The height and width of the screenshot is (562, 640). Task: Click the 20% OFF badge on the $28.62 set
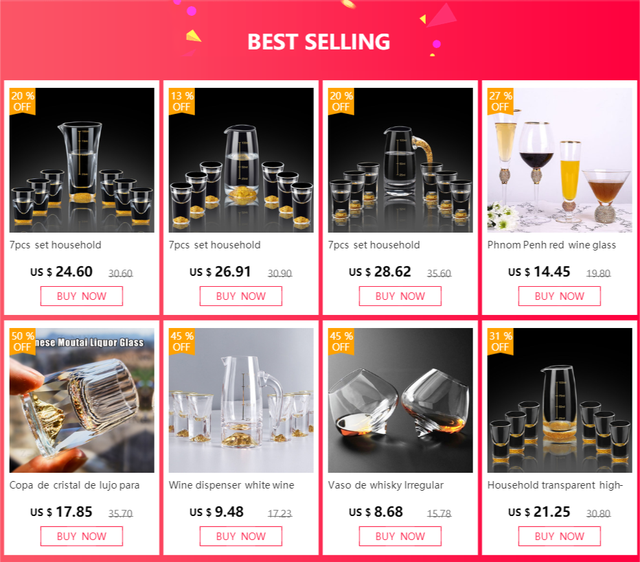341,101
